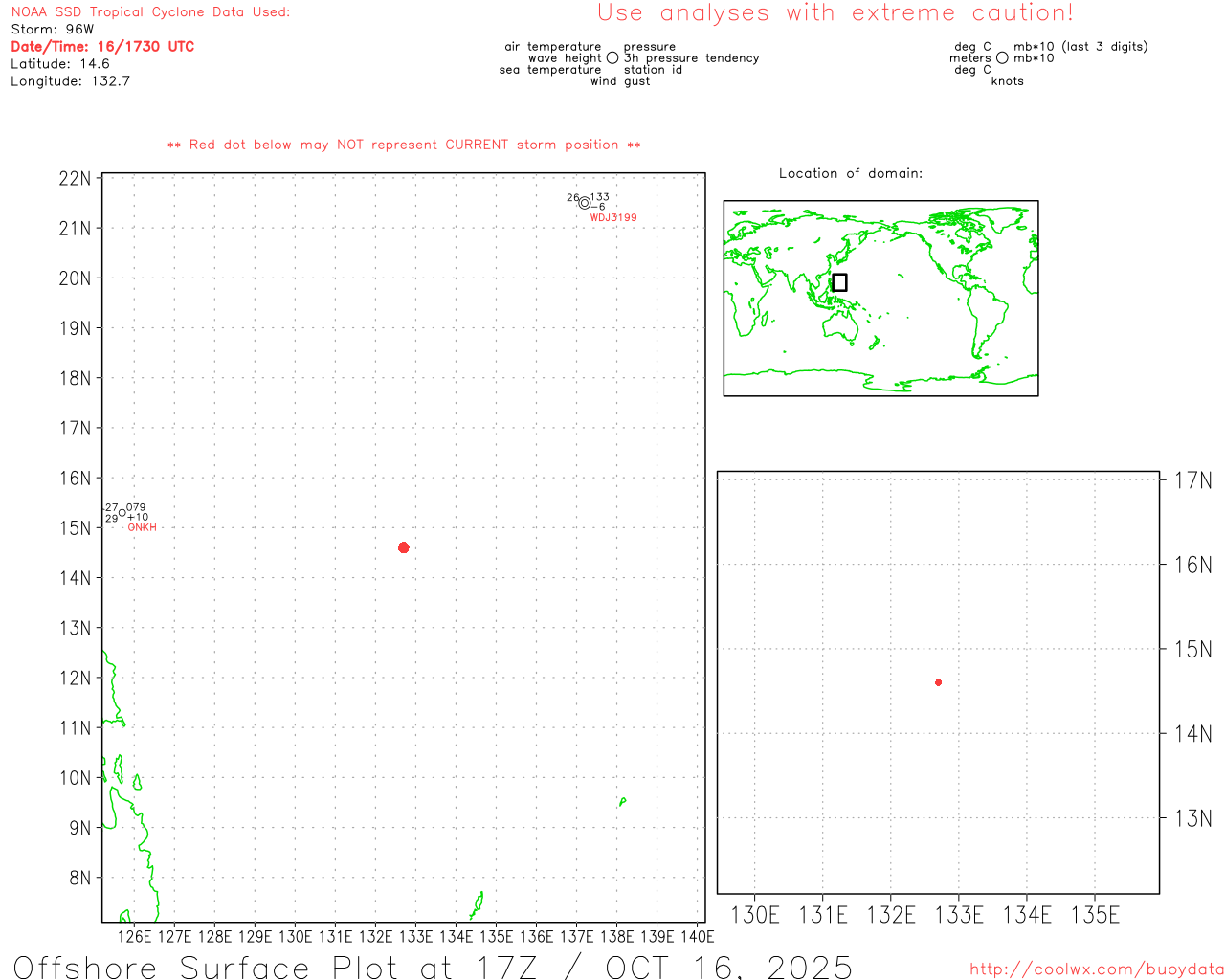This screenshot has width=1225, height=980.
Task: Click the green island near 134E 8N
Action: pyautogui.click(x=477, y=904)
